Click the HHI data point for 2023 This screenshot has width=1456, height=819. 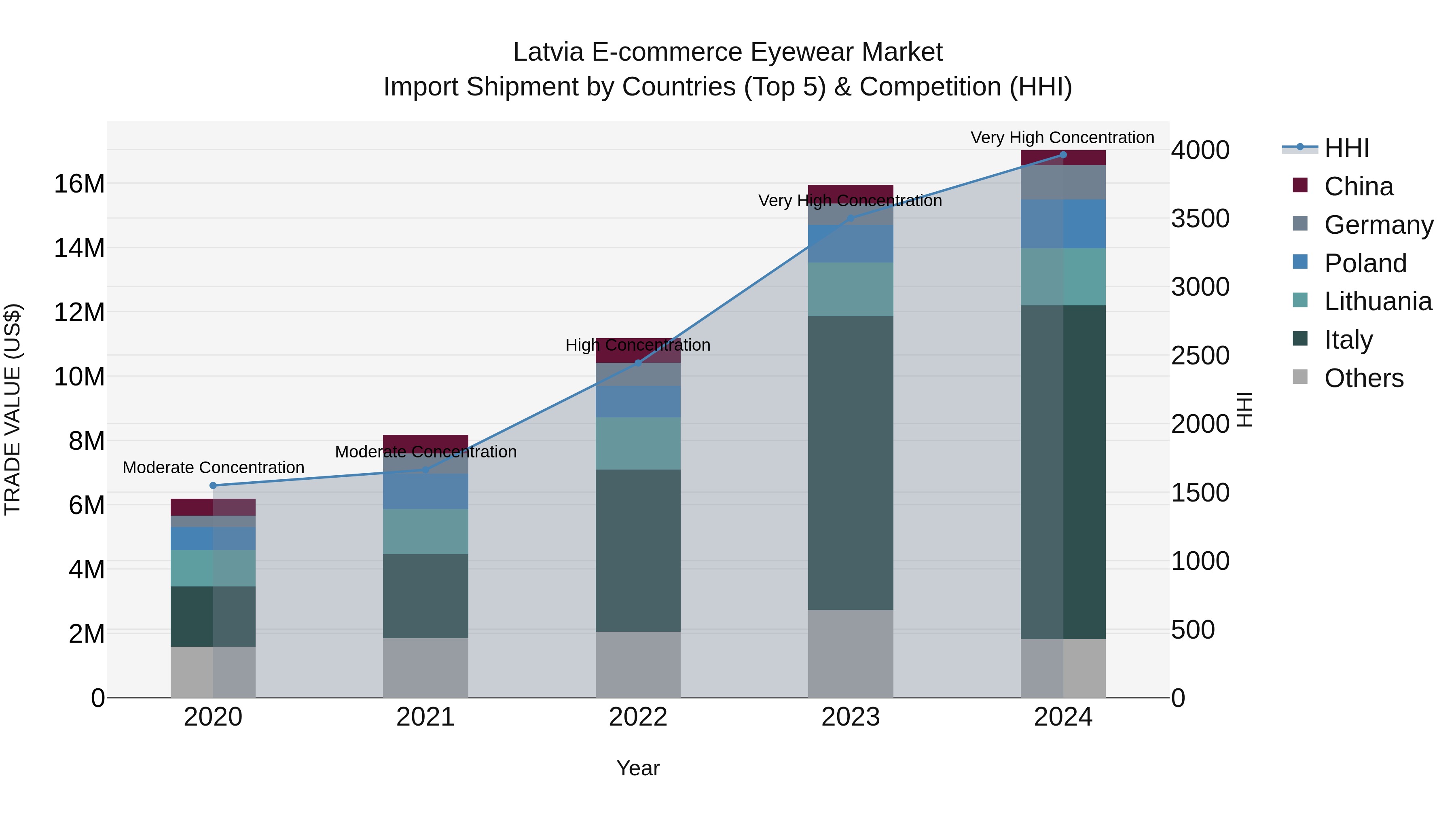point(851,218)
